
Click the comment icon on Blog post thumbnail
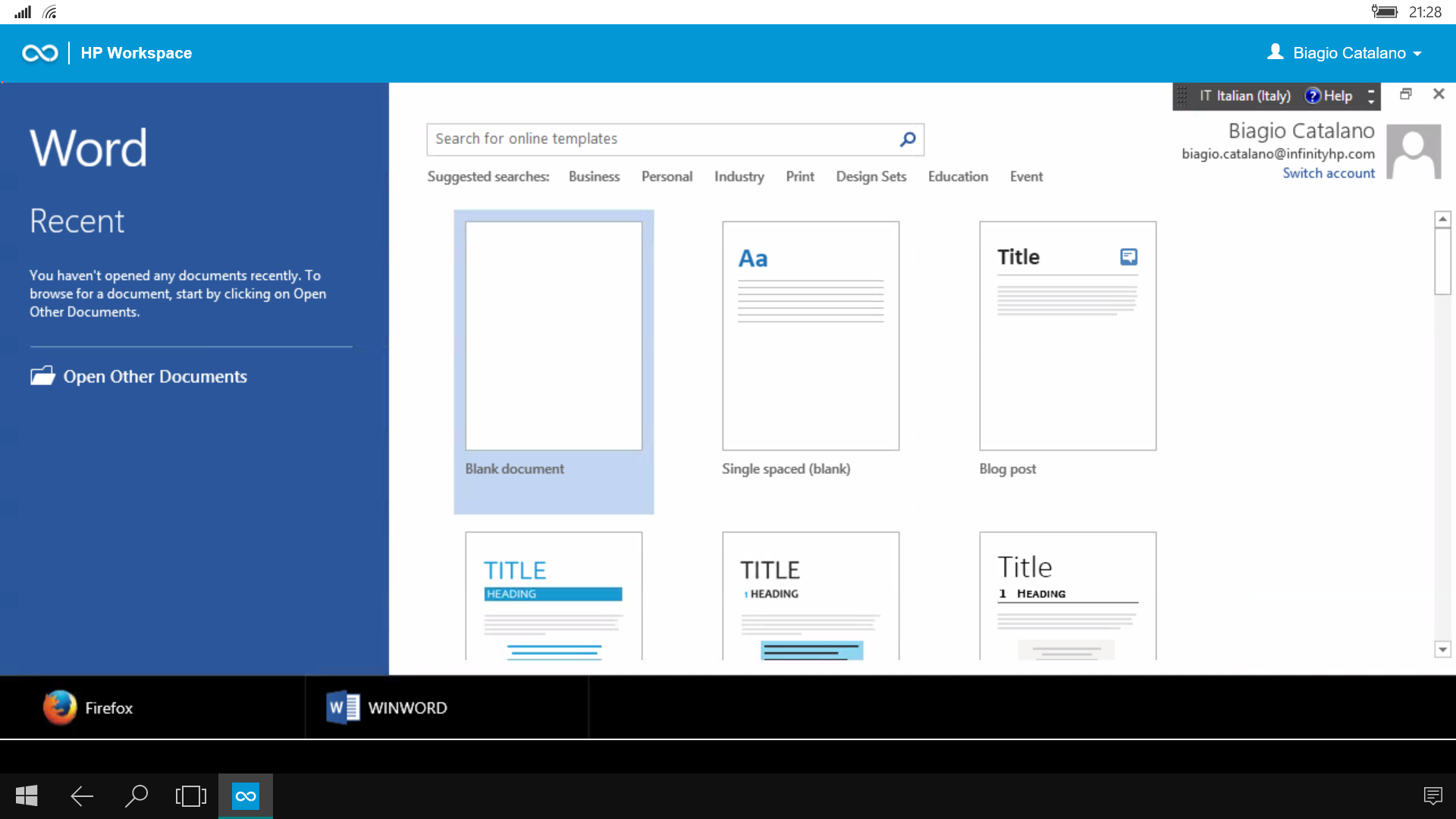1128,257
